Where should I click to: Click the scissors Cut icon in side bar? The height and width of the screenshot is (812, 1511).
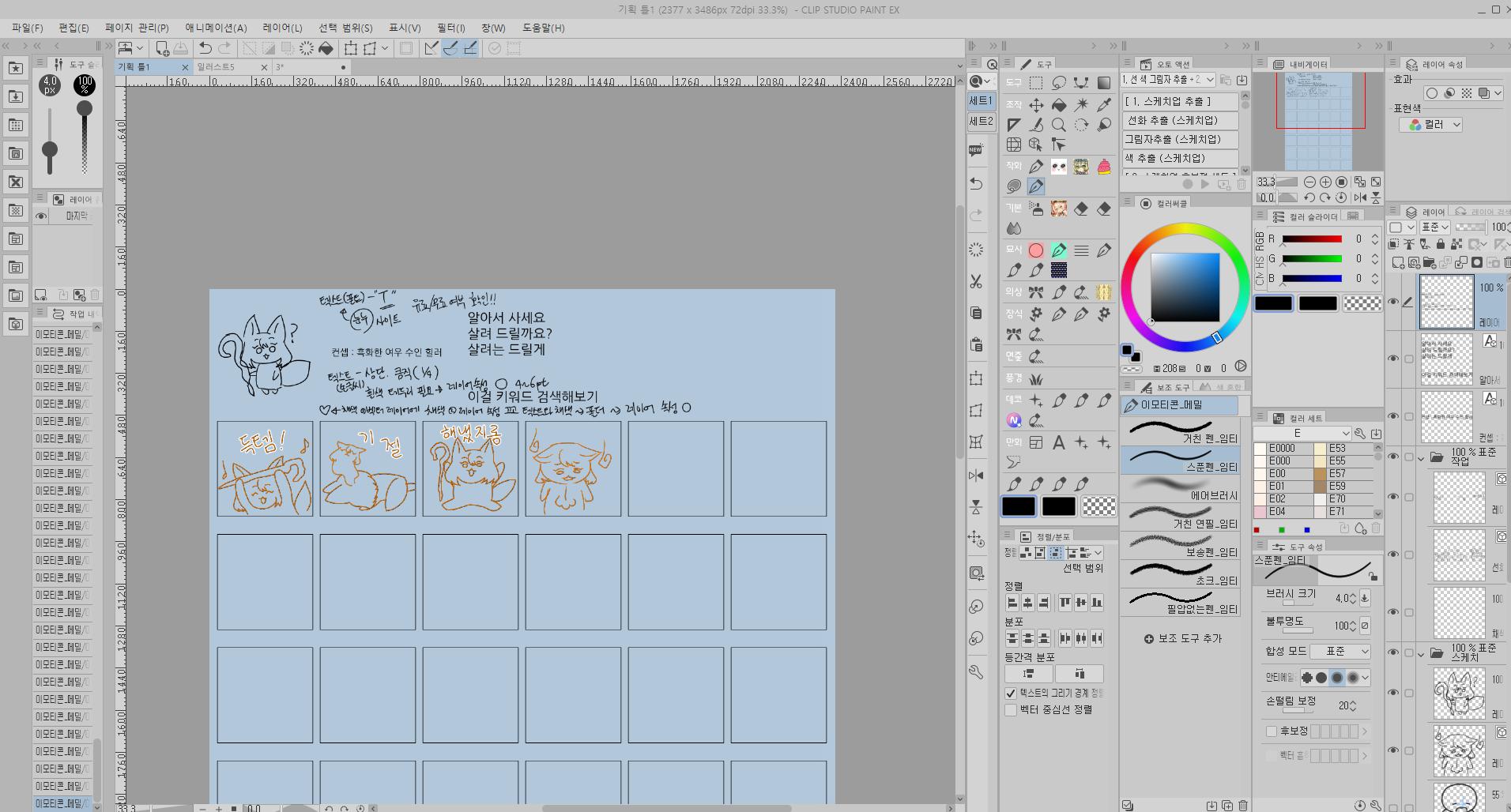point(977,281)
